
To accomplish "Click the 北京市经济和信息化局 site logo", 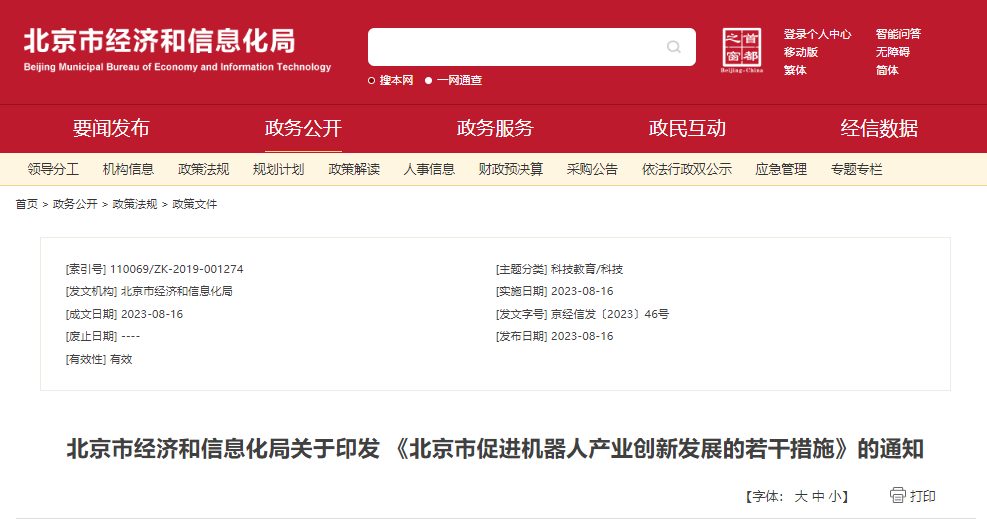I will click(x=177, y=48).
